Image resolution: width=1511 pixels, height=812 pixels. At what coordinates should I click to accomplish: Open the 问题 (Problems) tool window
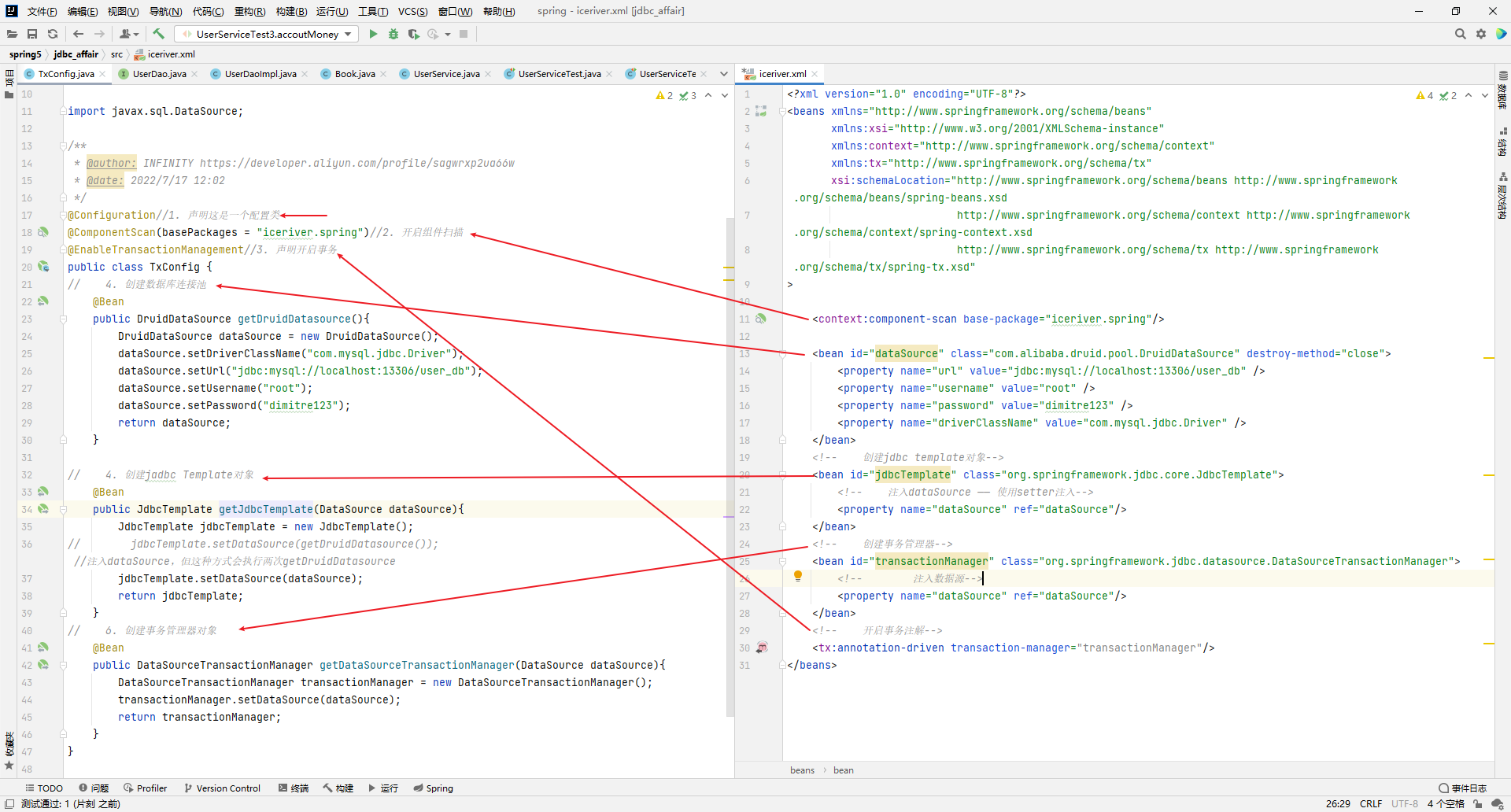click(x=94, y=788)
